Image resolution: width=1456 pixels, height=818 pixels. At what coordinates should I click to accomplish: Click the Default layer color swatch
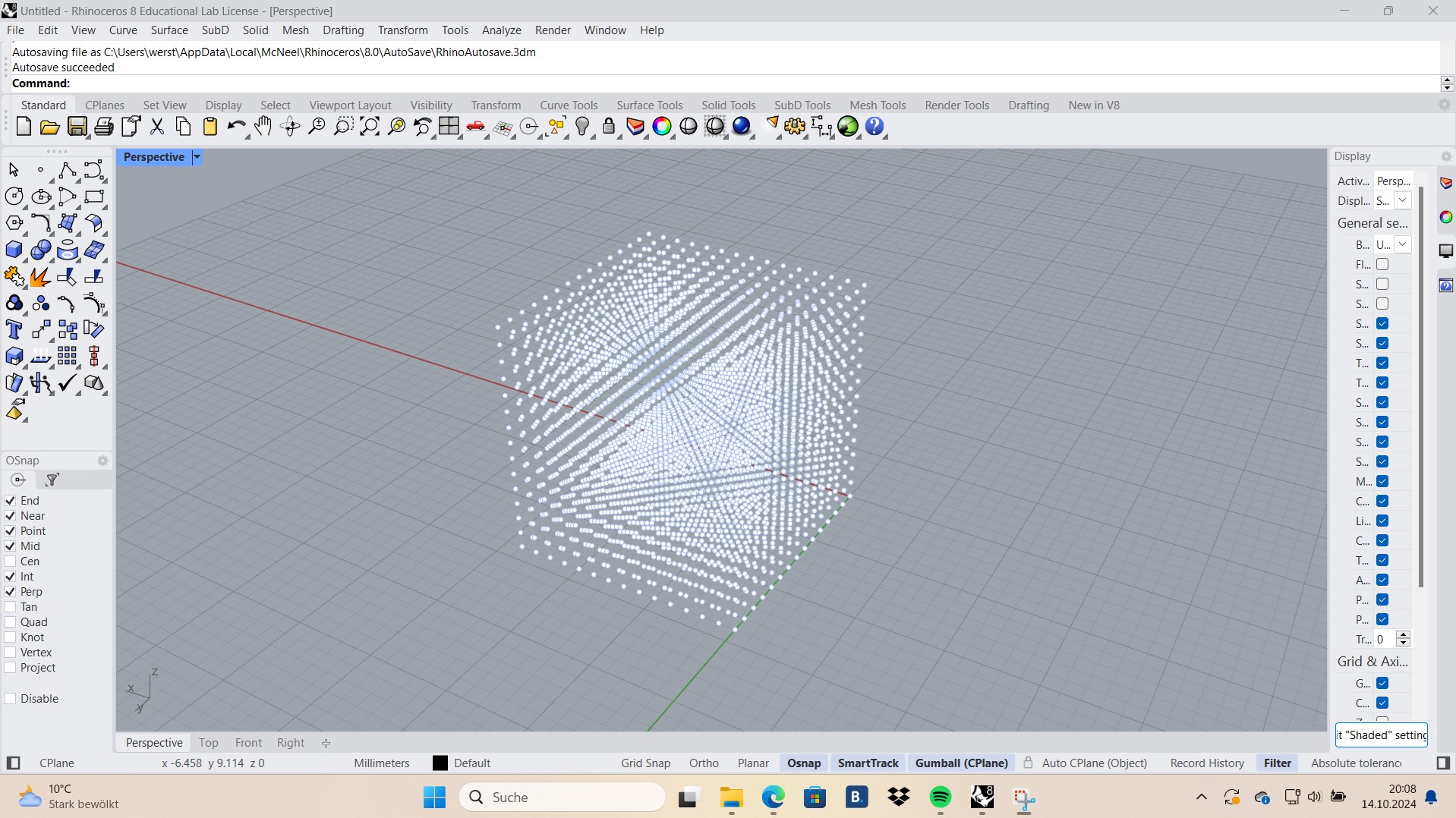pos(440,763)
